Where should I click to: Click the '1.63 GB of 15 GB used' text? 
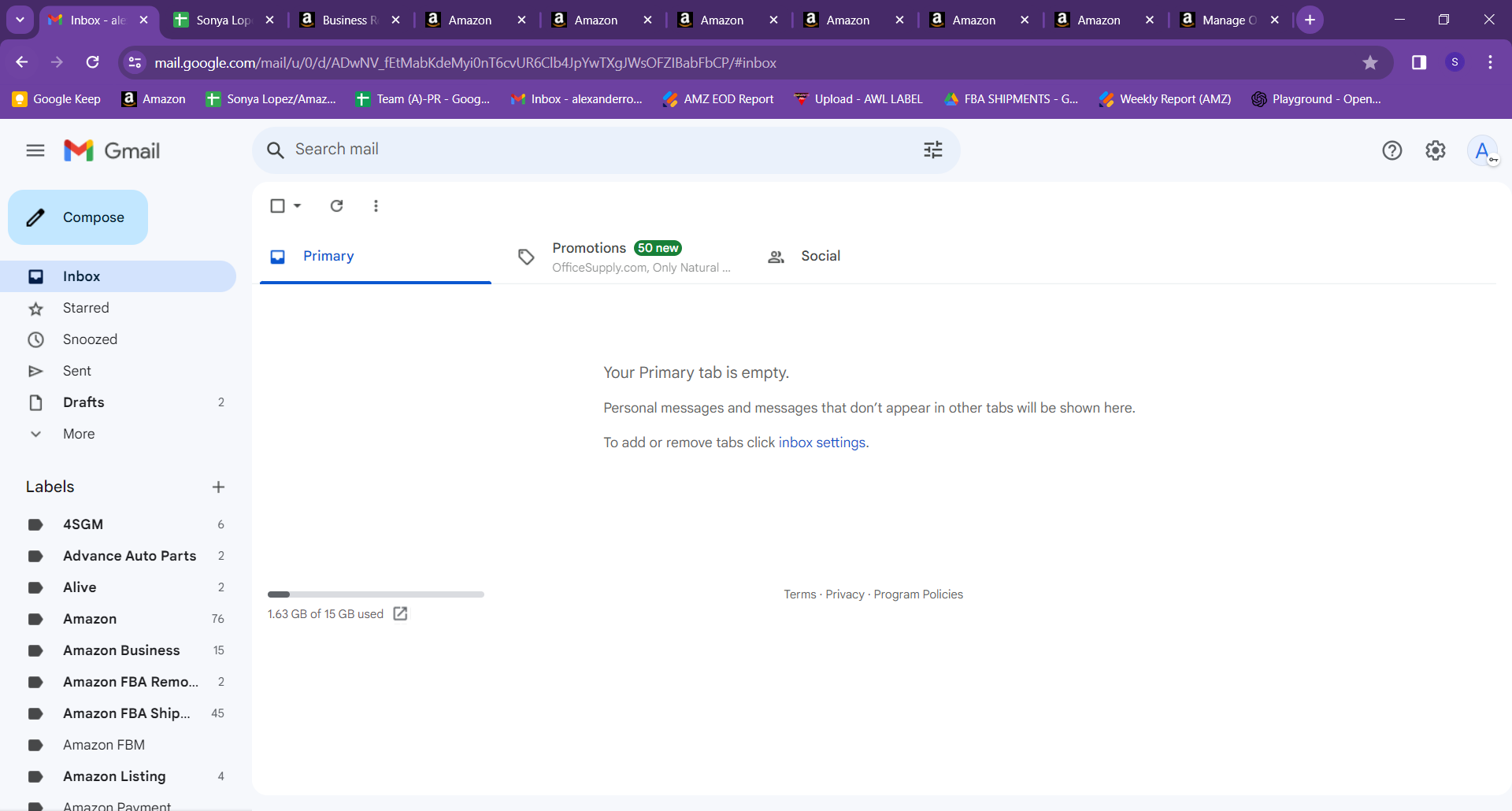point(325,614)
